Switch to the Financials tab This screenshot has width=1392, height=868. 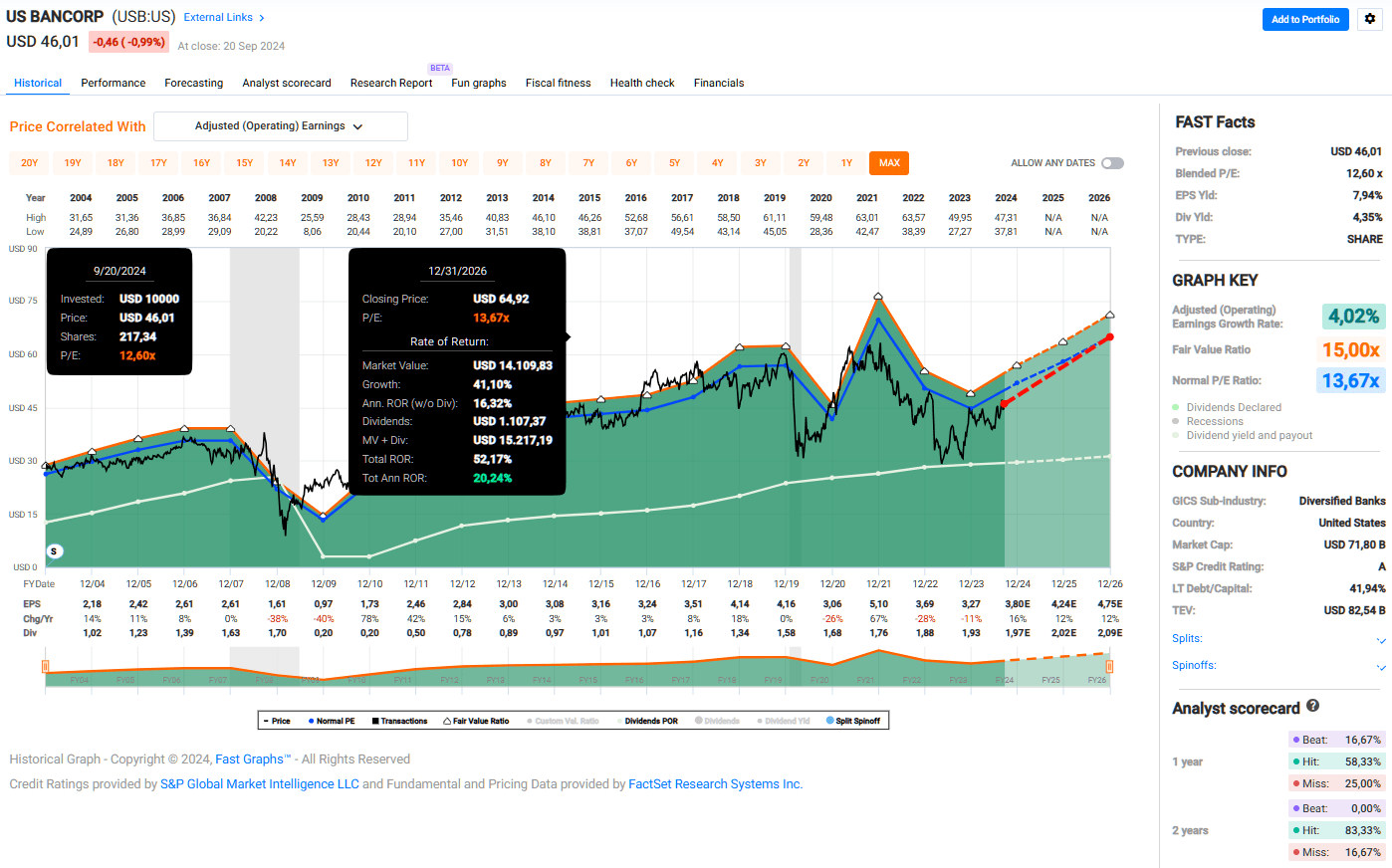[x=719, y=83]
